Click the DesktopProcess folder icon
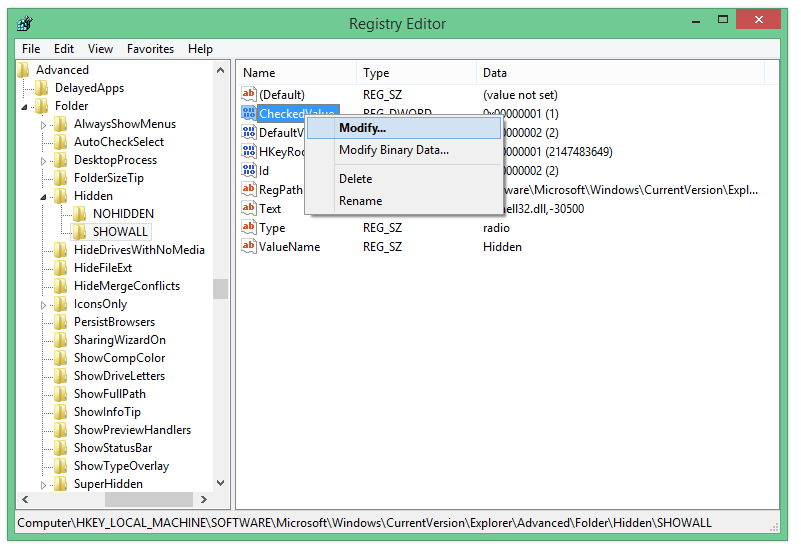801x555 pixels. point(61,160)
